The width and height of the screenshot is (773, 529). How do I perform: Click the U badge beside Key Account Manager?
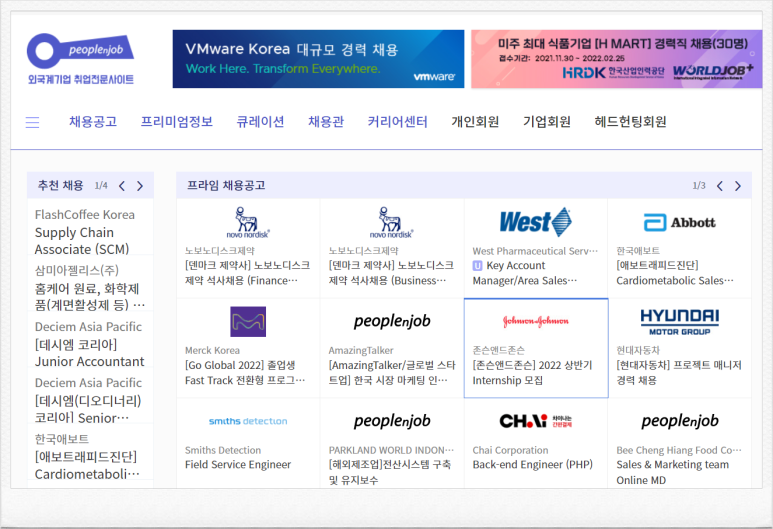coord(477,266)
